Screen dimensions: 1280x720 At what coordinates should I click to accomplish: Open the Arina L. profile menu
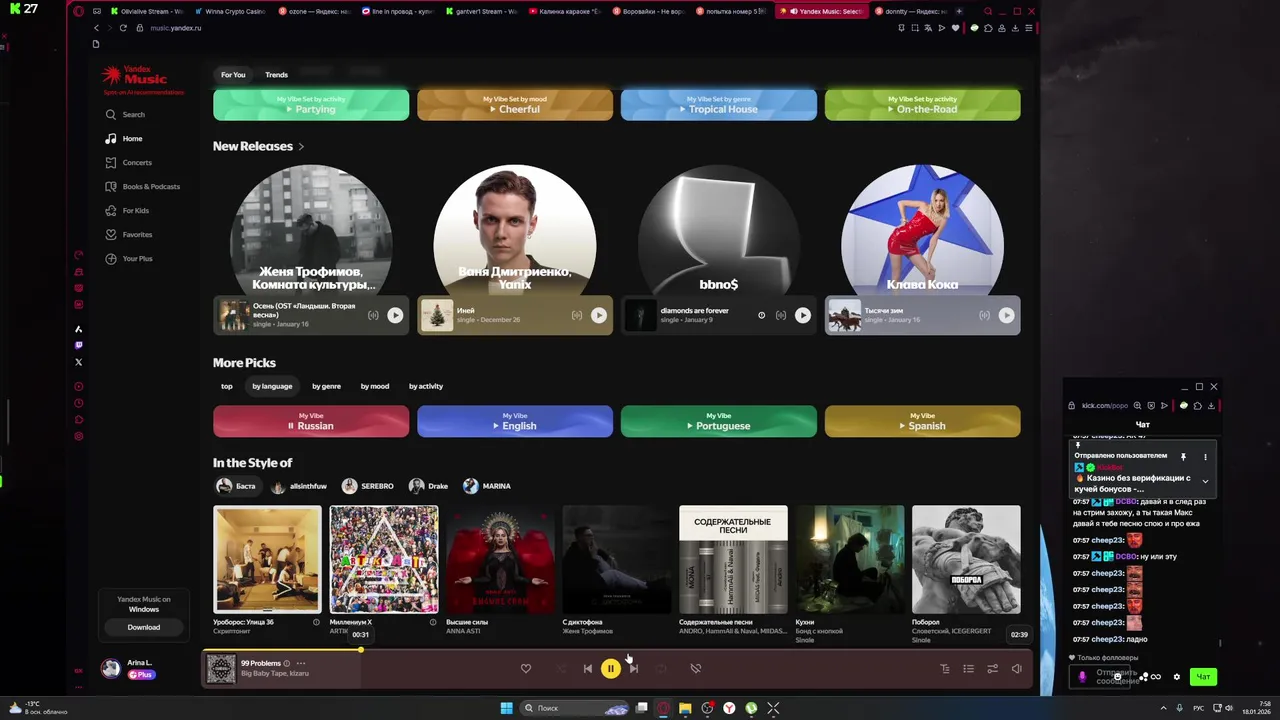128,669
